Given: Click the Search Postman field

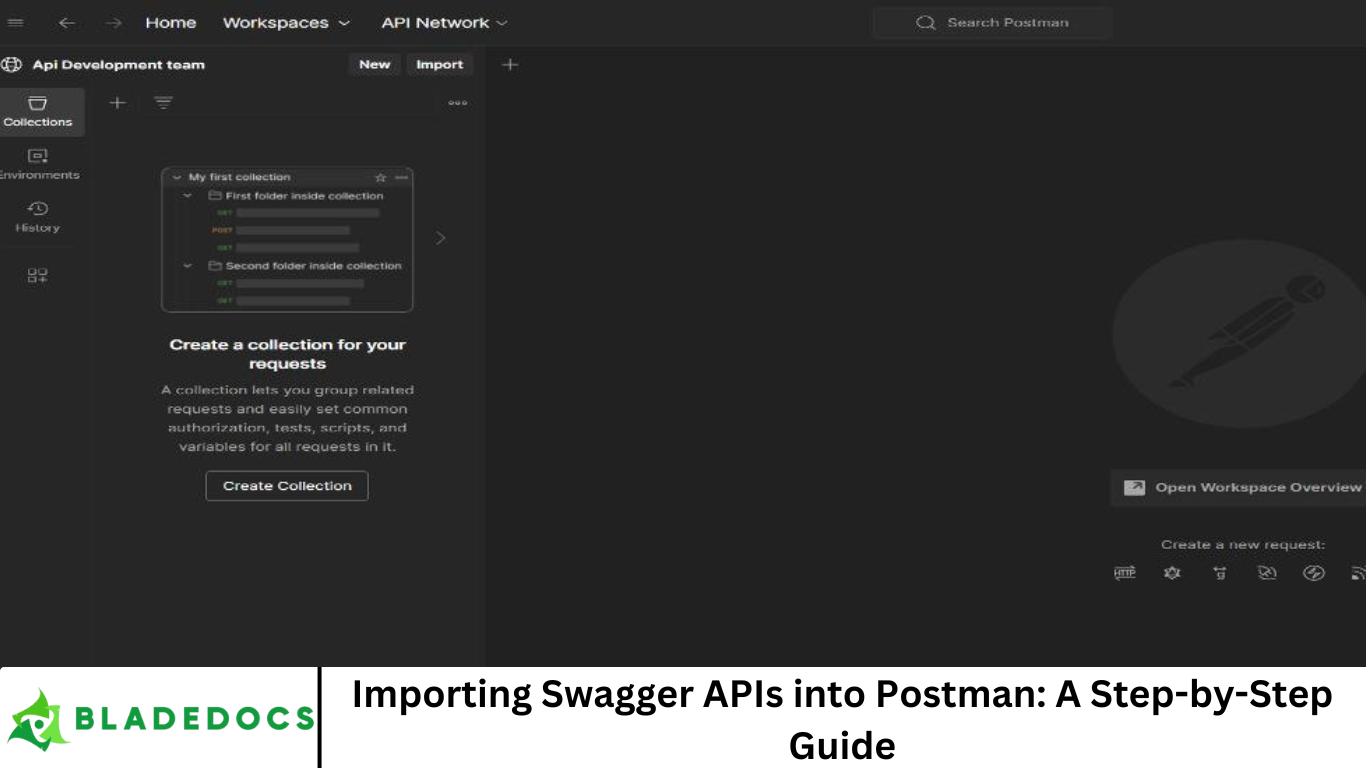Looking at the screenshot, I should [x=992, y=22].
